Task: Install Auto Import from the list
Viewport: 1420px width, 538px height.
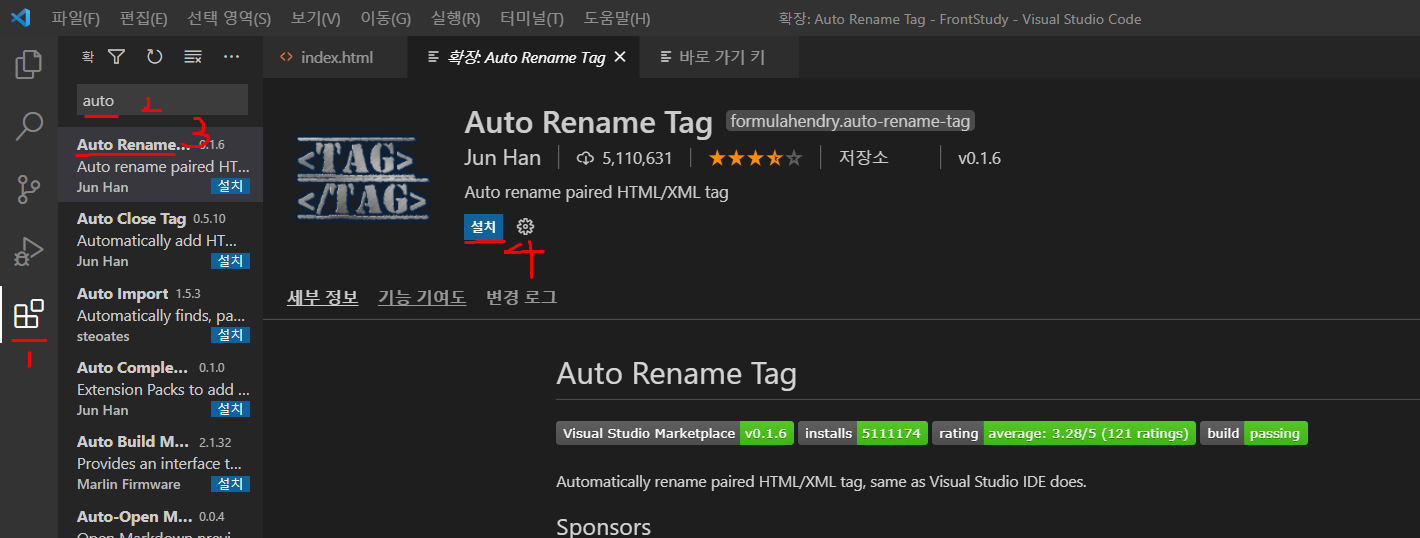Action: click(x=230, y=335)
